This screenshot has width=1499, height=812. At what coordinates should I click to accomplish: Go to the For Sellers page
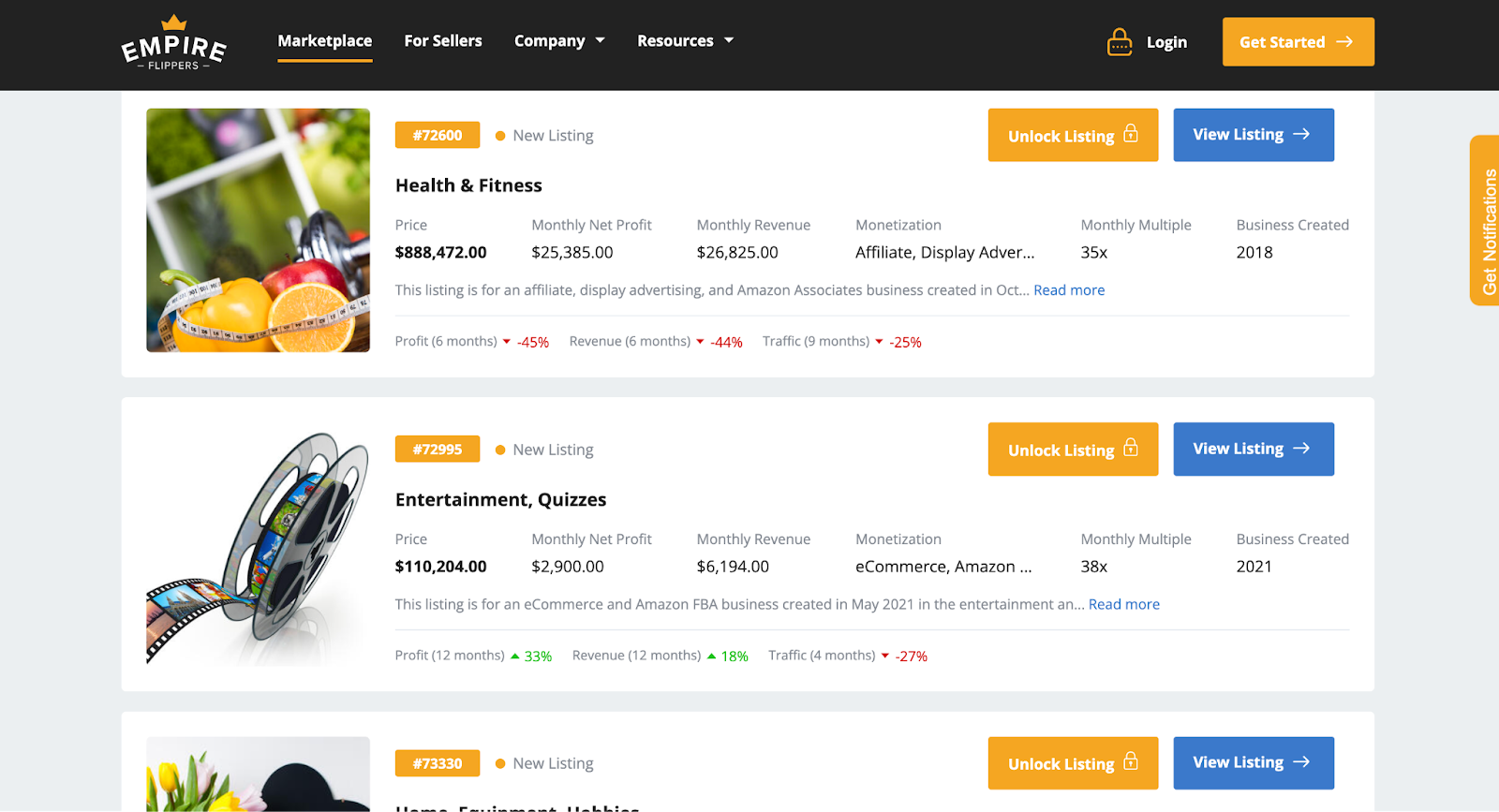click(x=443, y=41)
